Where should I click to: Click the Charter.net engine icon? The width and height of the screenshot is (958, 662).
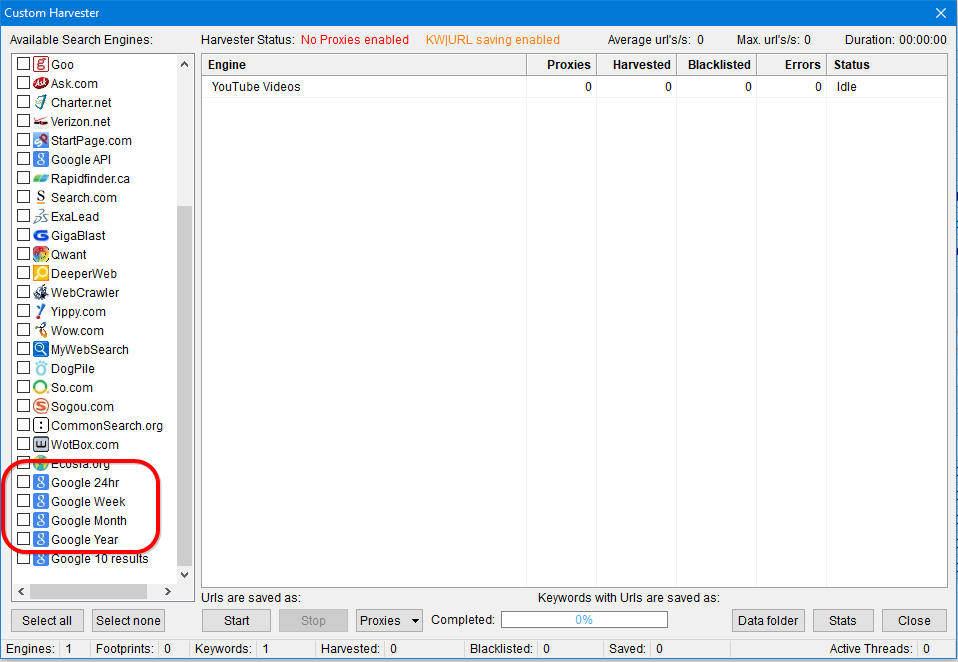pos(41,102)
